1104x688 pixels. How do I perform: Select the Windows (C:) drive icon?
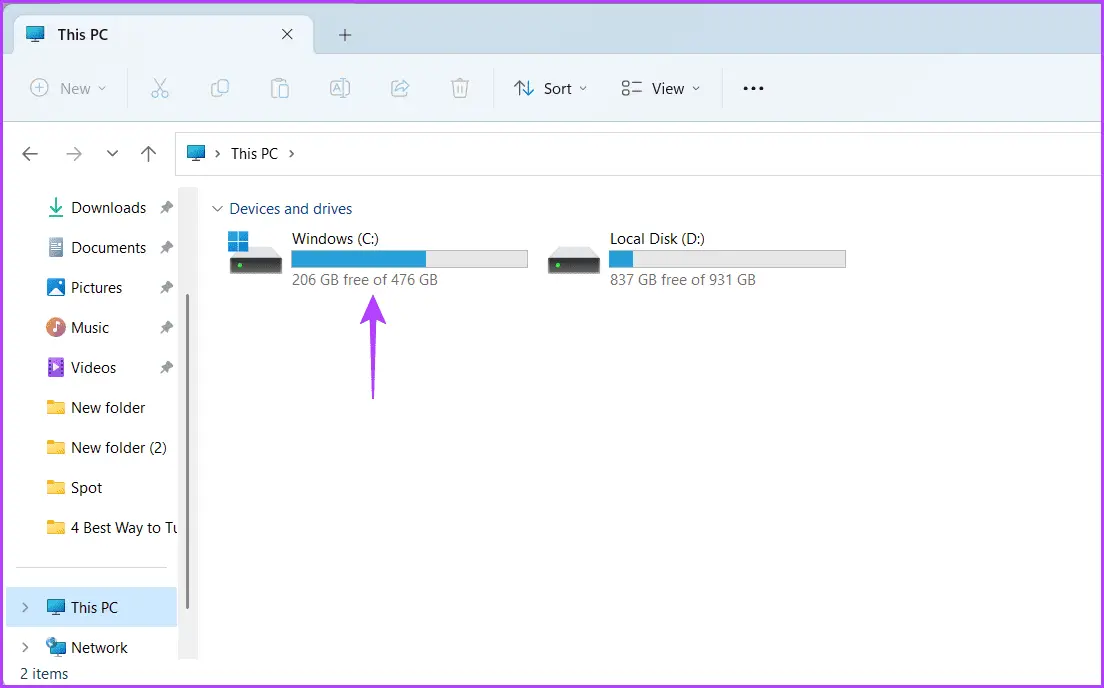[255, 252]
